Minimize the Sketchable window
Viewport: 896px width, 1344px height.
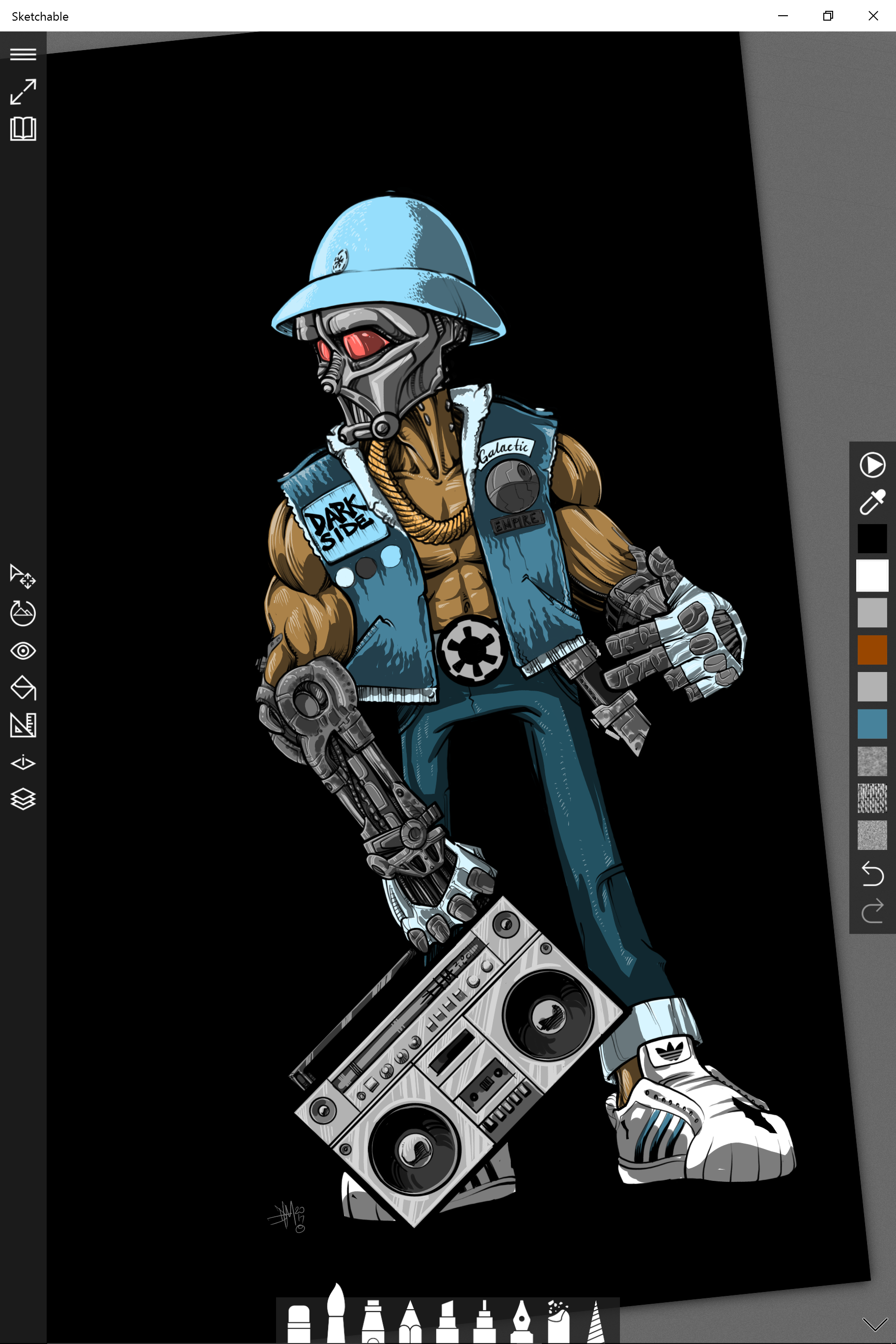point(783,15)
